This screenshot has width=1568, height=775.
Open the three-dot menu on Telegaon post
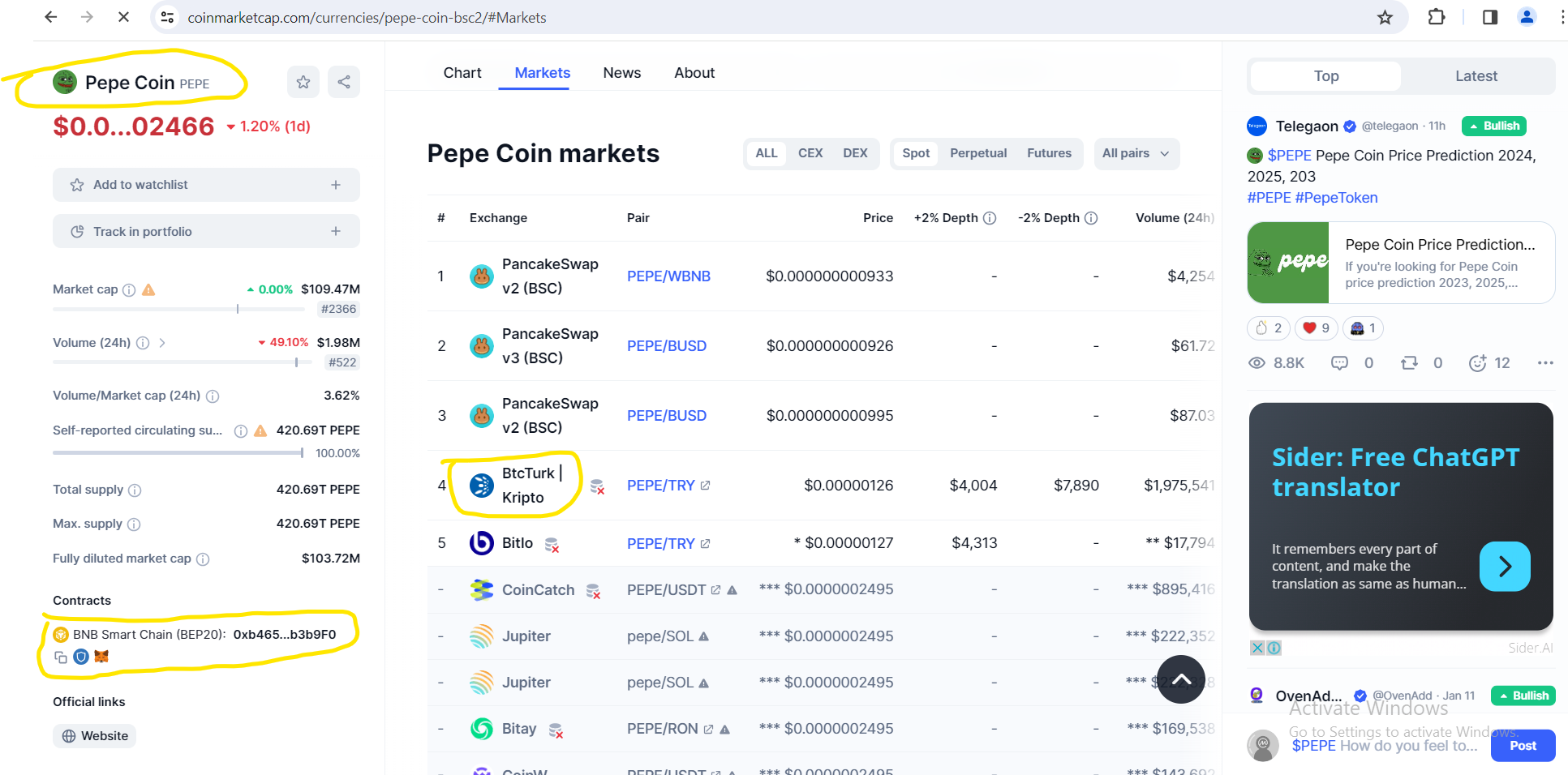click(x=1545, y=363)
